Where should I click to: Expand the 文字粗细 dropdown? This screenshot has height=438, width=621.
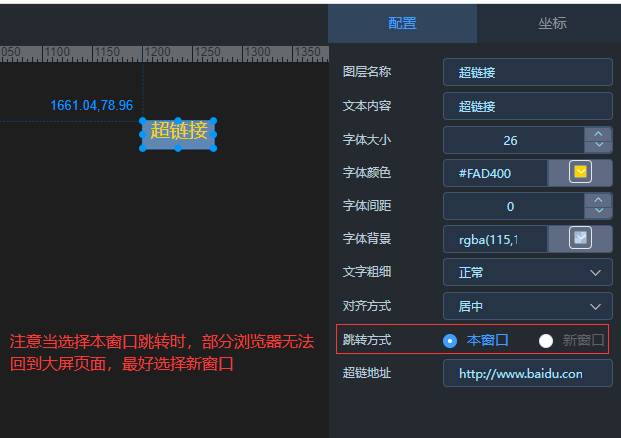pyautogui.click(x=527, y=272)
